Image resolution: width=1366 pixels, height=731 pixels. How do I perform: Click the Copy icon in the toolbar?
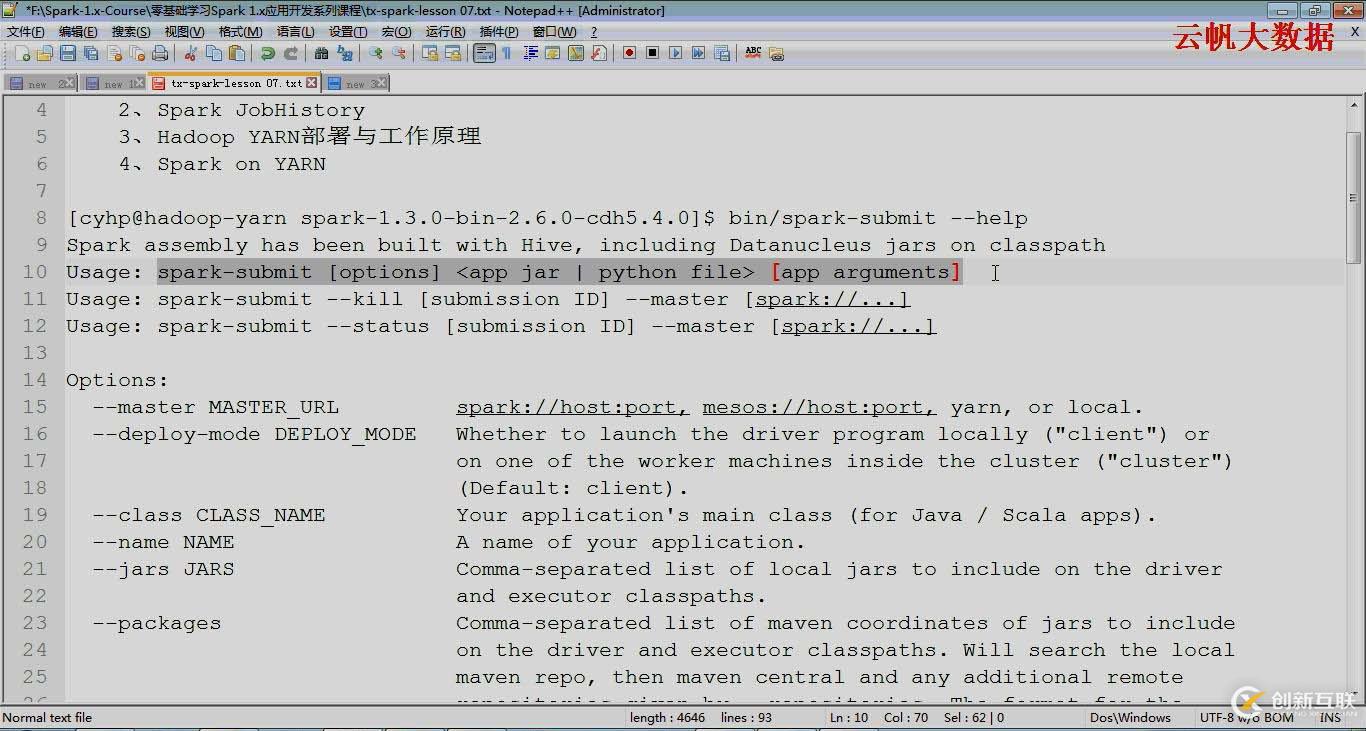[213, 53]
